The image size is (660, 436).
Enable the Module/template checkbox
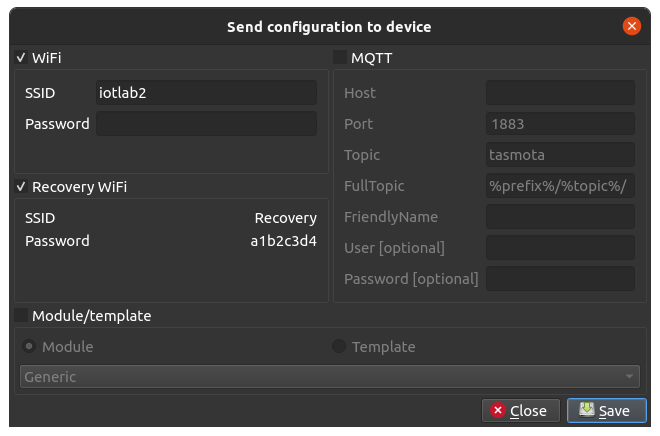pyautogui.click(x=22, y=316)
